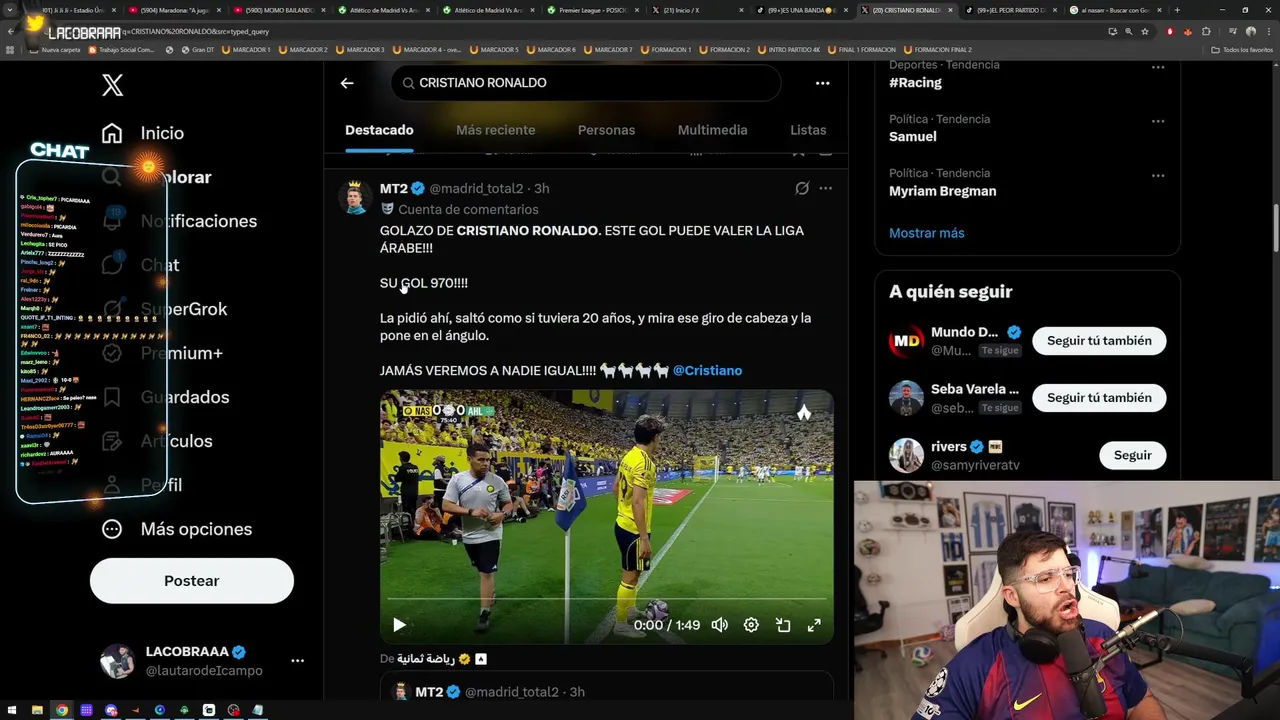Toggle video picture-in-picture icon
Viewport: 1280px width, 720px height.
click(783, 625)
